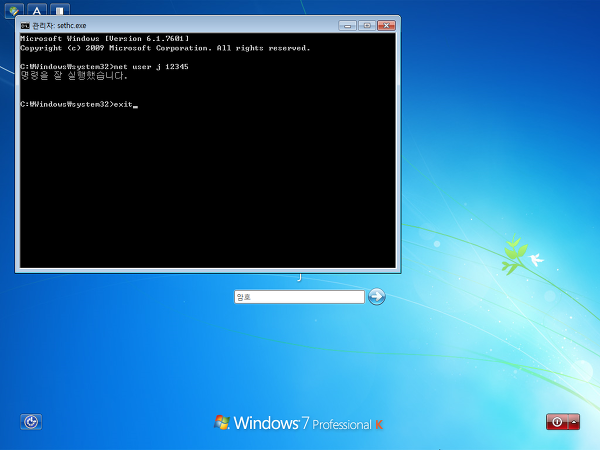Click the 'exit' command prompt line
Viewport: 600px width, 450px height.
(79, 104)
